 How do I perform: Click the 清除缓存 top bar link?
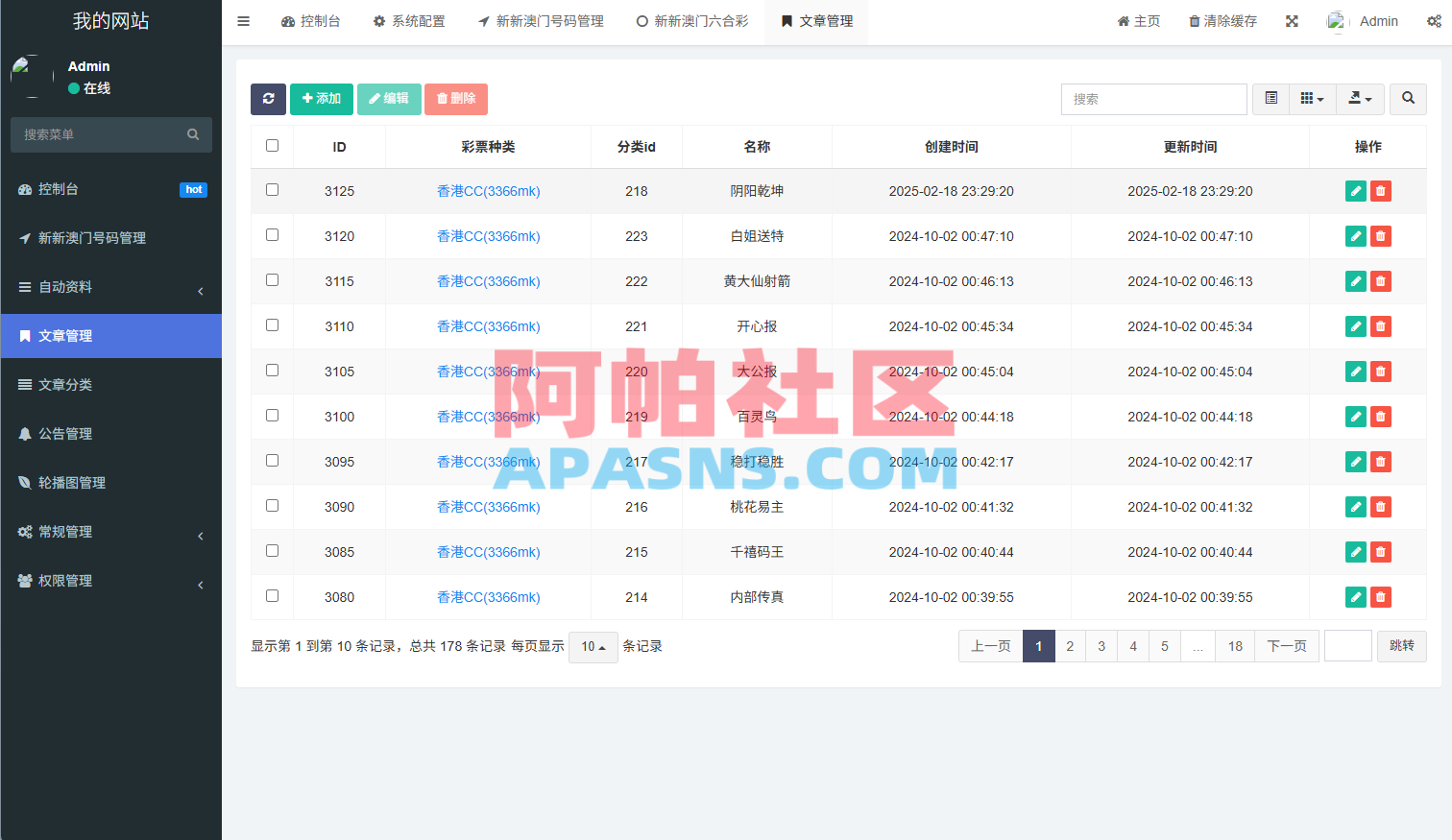click(1223, 21)
